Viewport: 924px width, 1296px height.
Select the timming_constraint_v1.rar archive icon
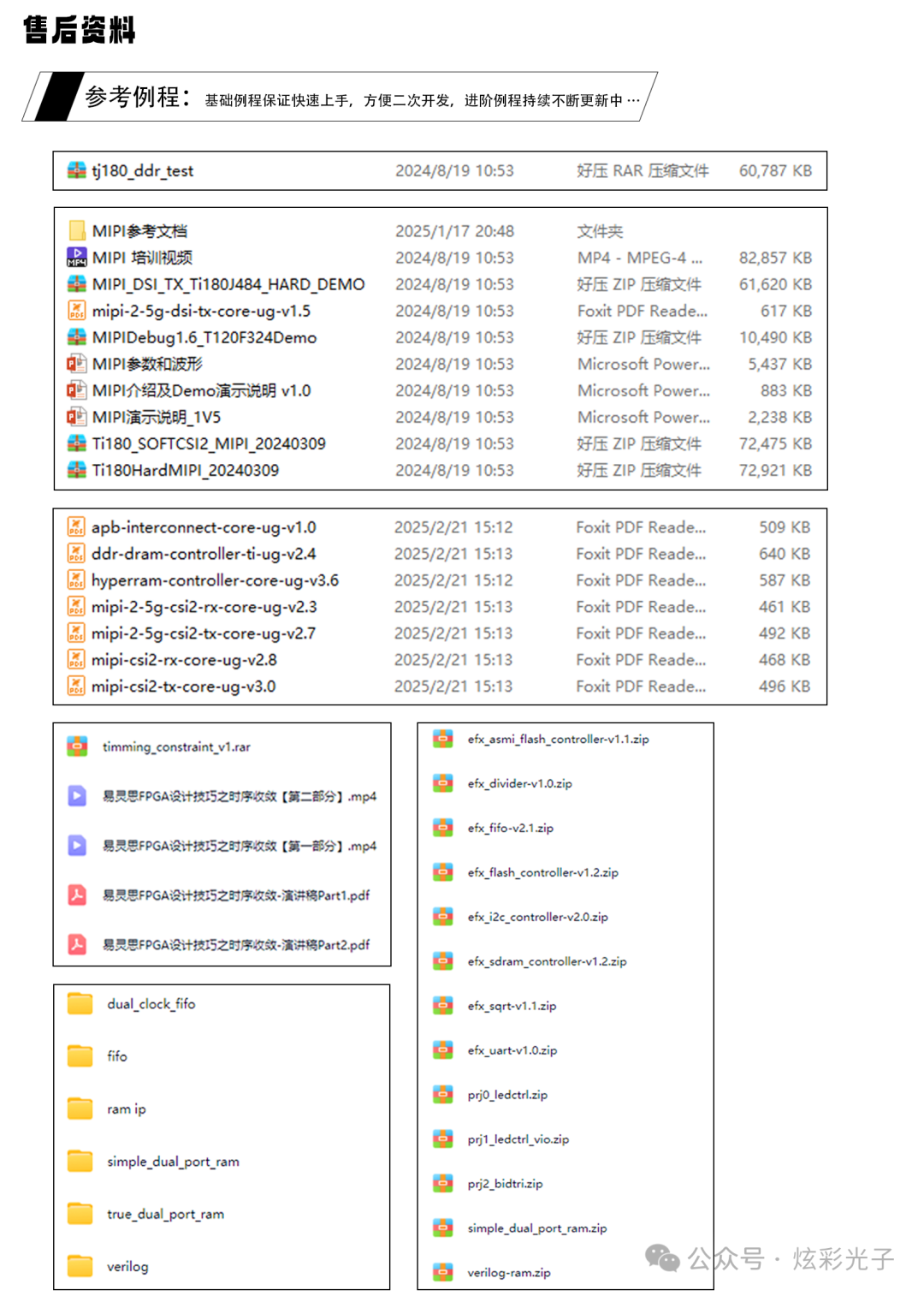tap(77, 746)
